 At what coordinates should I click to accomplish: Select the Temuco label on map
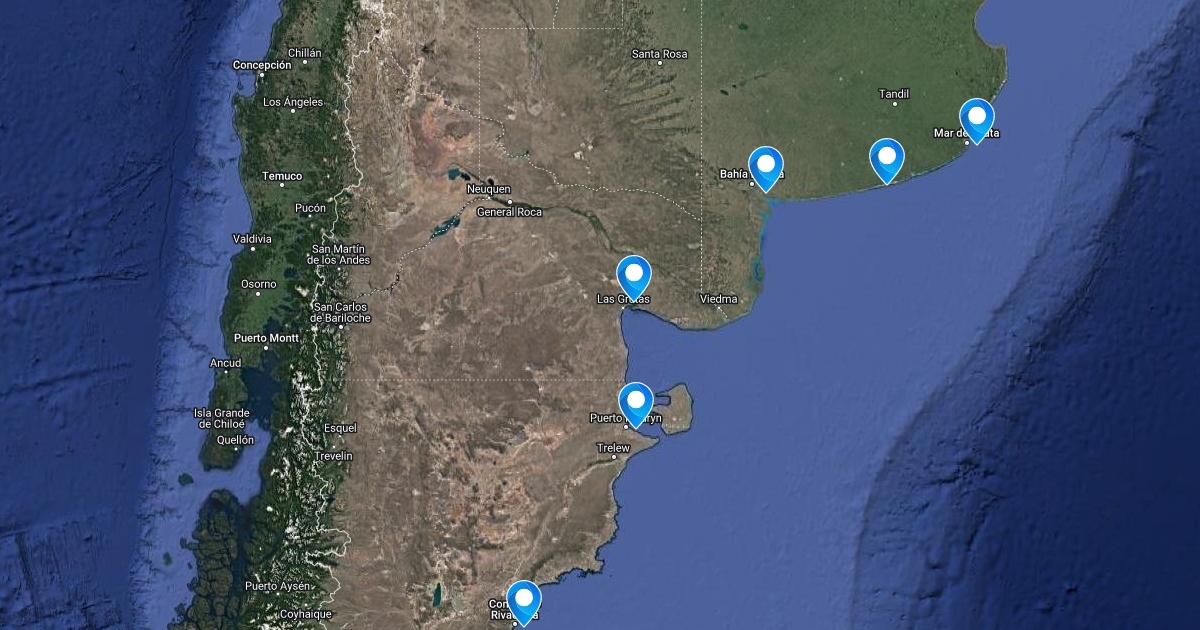(x=282, y=176)
